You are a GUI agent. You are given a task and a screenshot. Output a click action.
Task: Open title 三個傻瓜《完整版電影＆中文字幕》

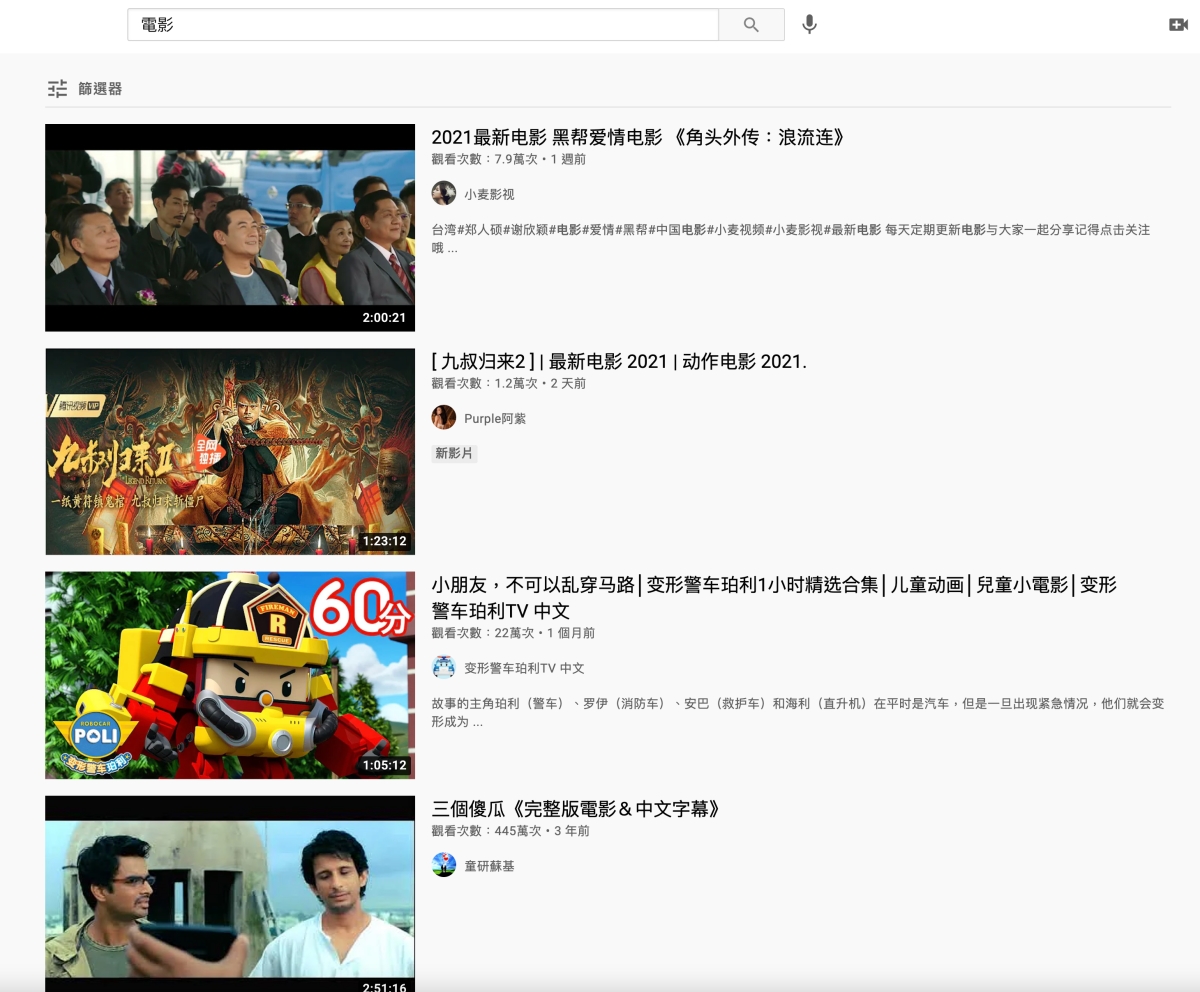click(577, 809)
